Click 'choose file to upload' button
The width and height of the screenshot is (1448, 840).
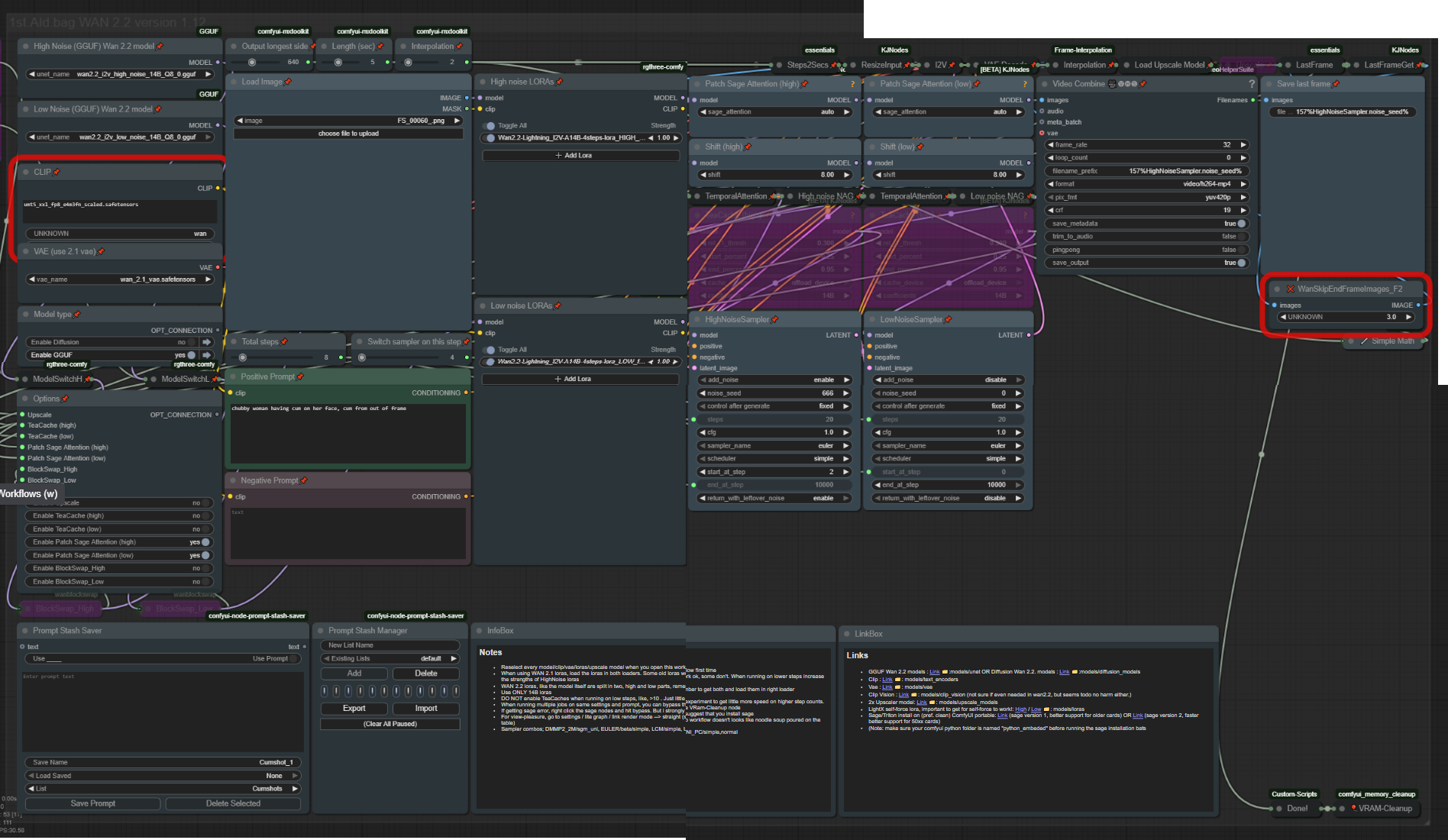[348, 134]
